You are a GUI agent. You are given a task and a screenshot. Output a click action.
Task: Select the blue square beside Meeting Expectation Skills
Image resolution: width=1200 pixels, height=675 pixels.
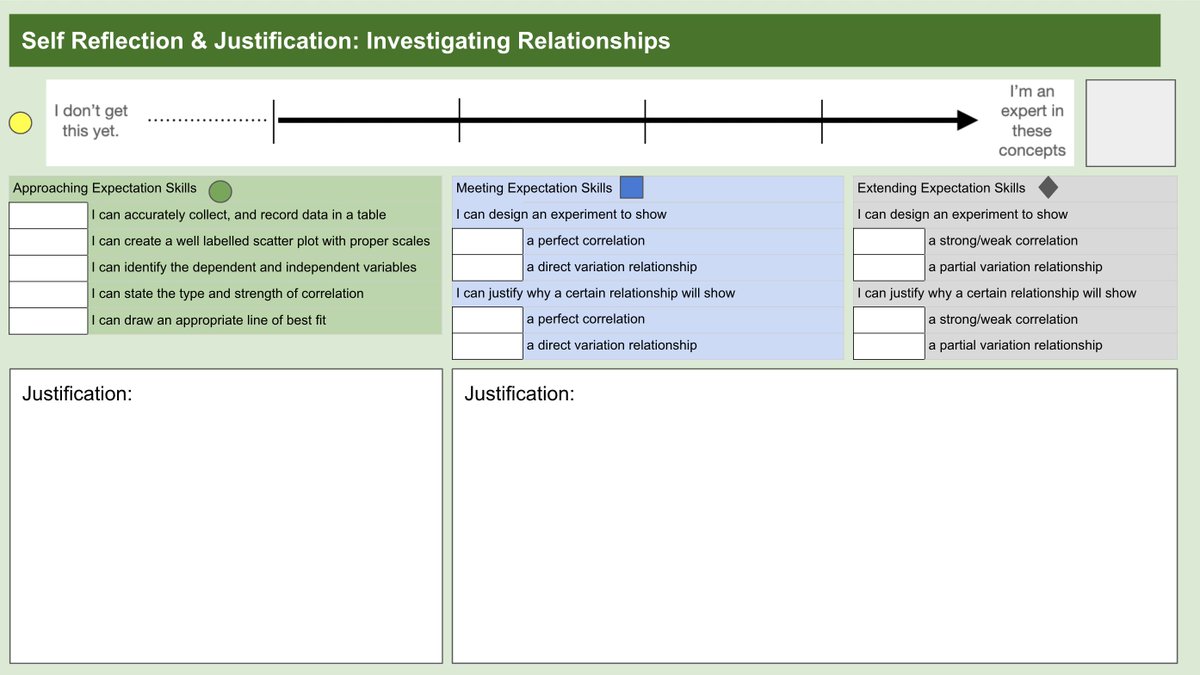(x=631, y=186)
